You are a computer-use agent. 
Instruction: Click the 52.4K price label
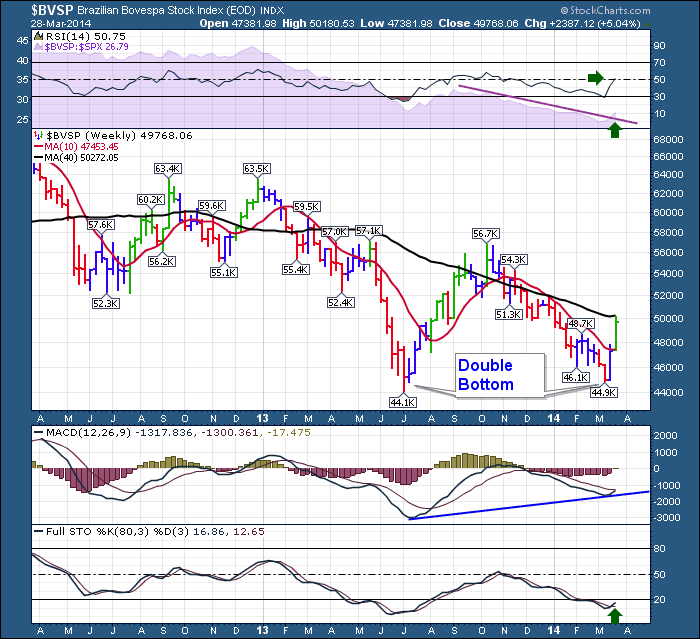[341, 302]
